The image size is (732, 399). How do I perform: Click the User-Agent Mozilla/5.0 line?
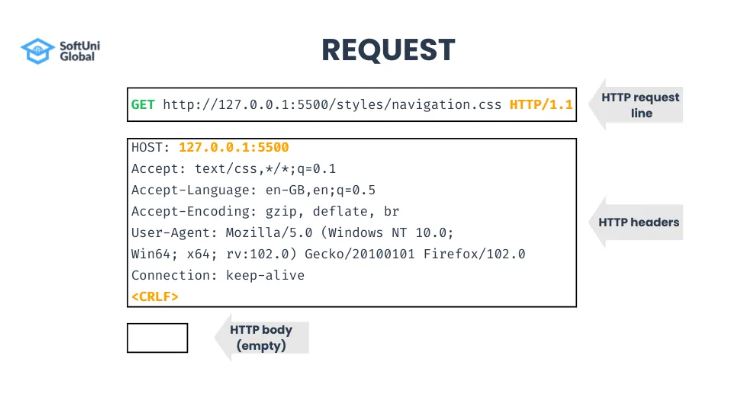click(292, 233)
